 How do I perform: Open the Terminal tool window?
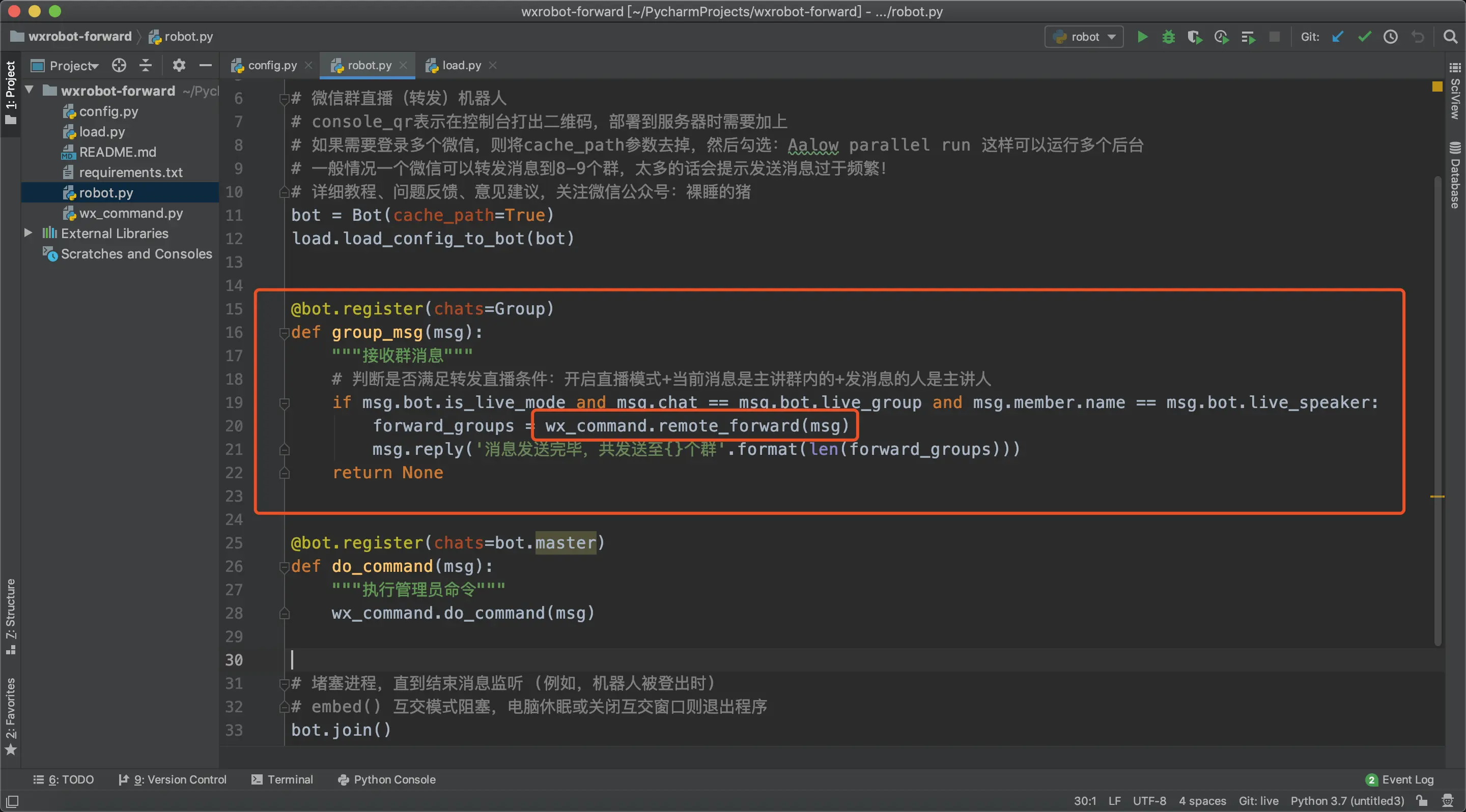tap(283, 779)
